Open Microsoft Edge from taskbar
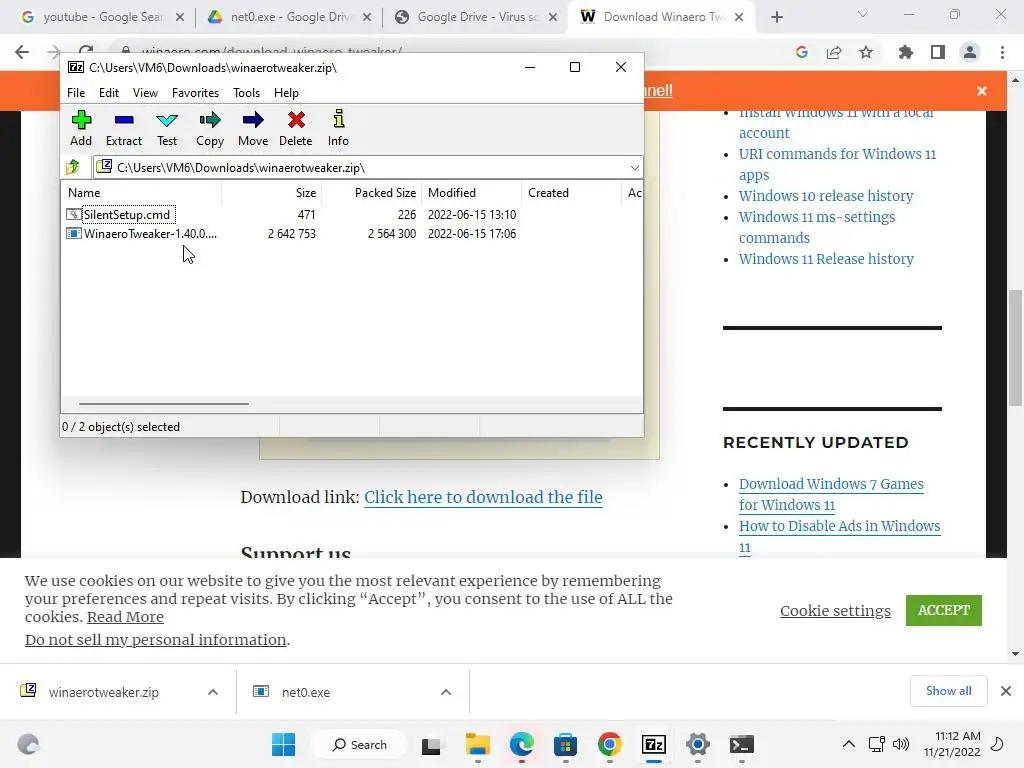Image resolution: width=1024 pixels, height=768 pixels. pyautogui.click(x=522, y=744)
